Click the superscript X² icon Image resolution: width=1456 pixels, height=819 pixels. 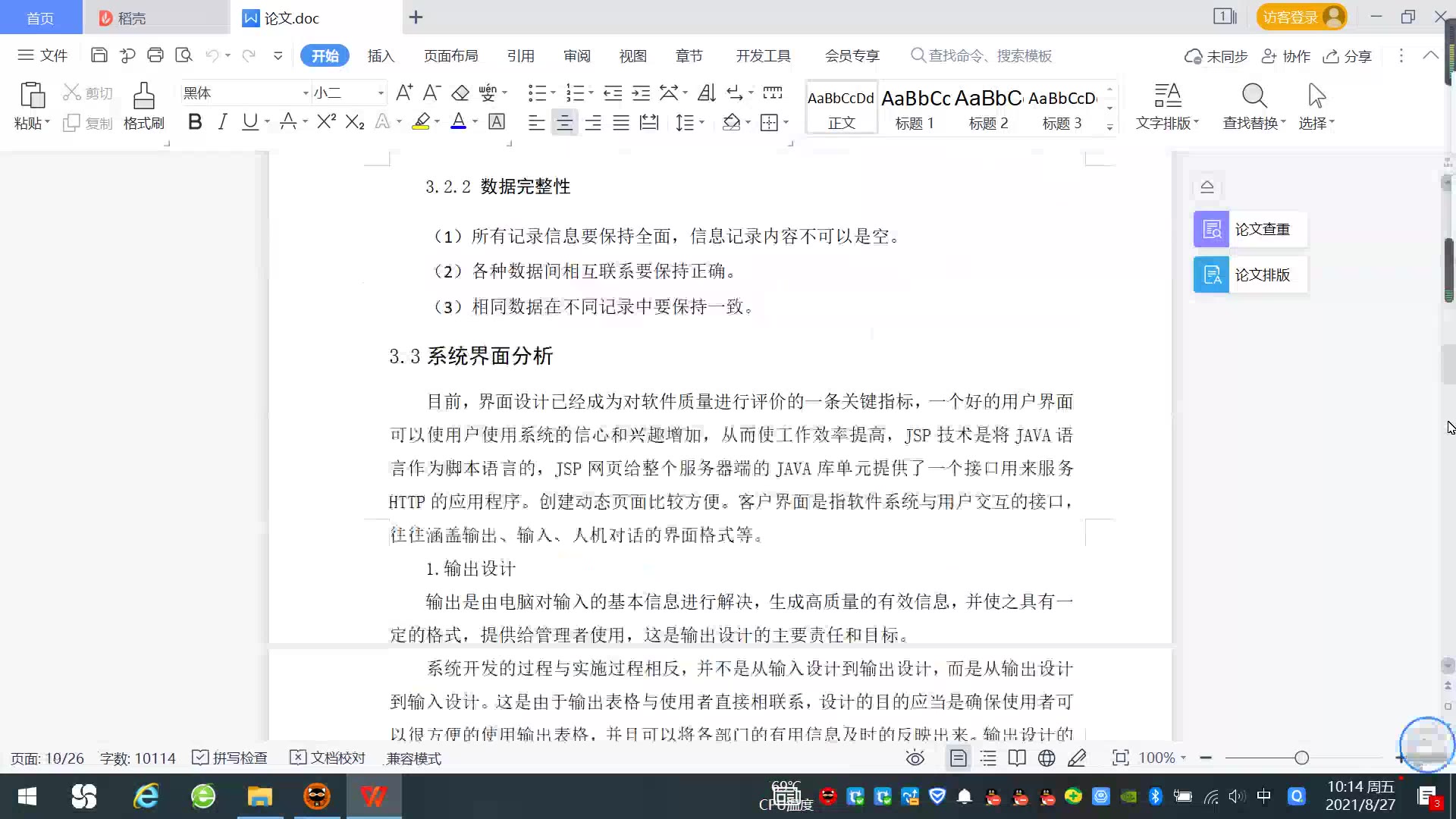326,122
